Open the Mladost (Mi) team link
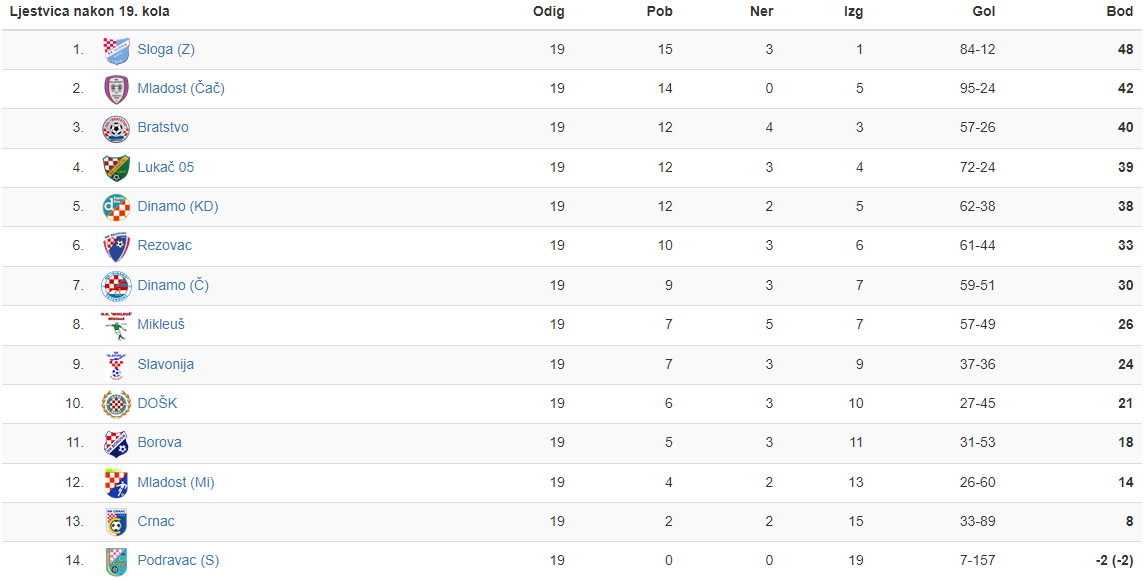 pos(176,482)
